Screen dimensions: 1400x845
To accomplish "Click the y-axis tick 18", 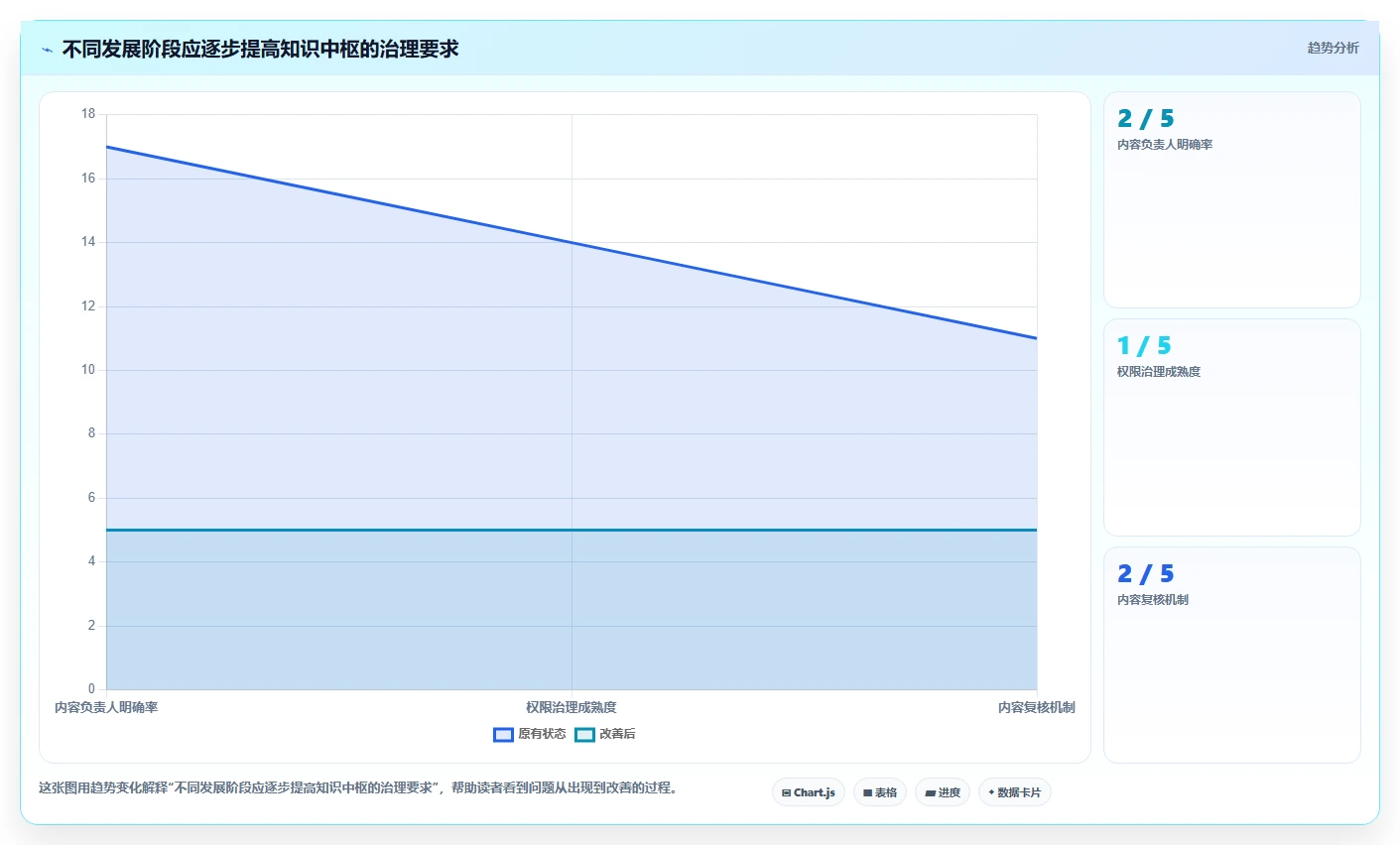I will click(x=88, y=114).
